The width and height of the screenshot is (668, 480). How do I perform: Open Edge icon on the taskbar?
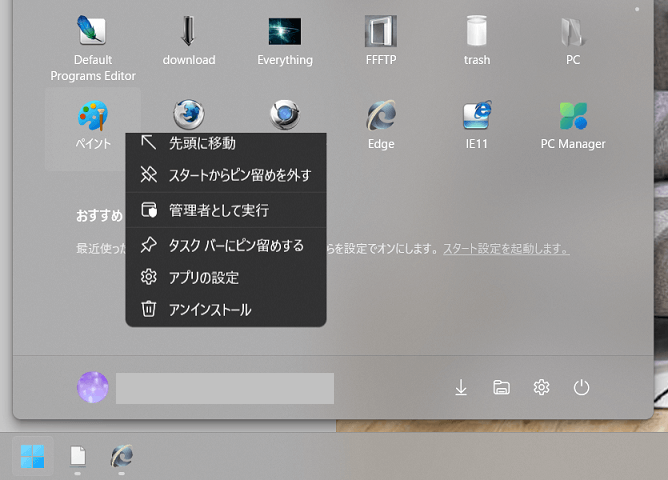(122, 457)
